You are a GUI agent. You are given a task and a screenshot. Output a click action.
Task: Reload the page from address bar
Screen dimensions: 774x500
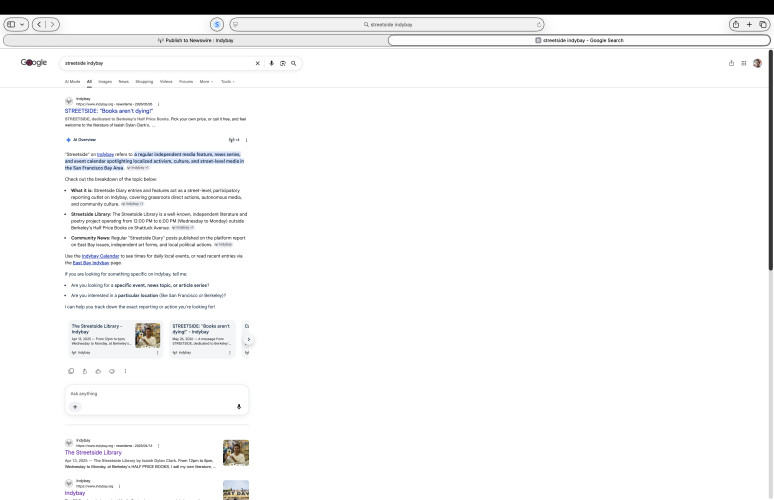point(539,24)
